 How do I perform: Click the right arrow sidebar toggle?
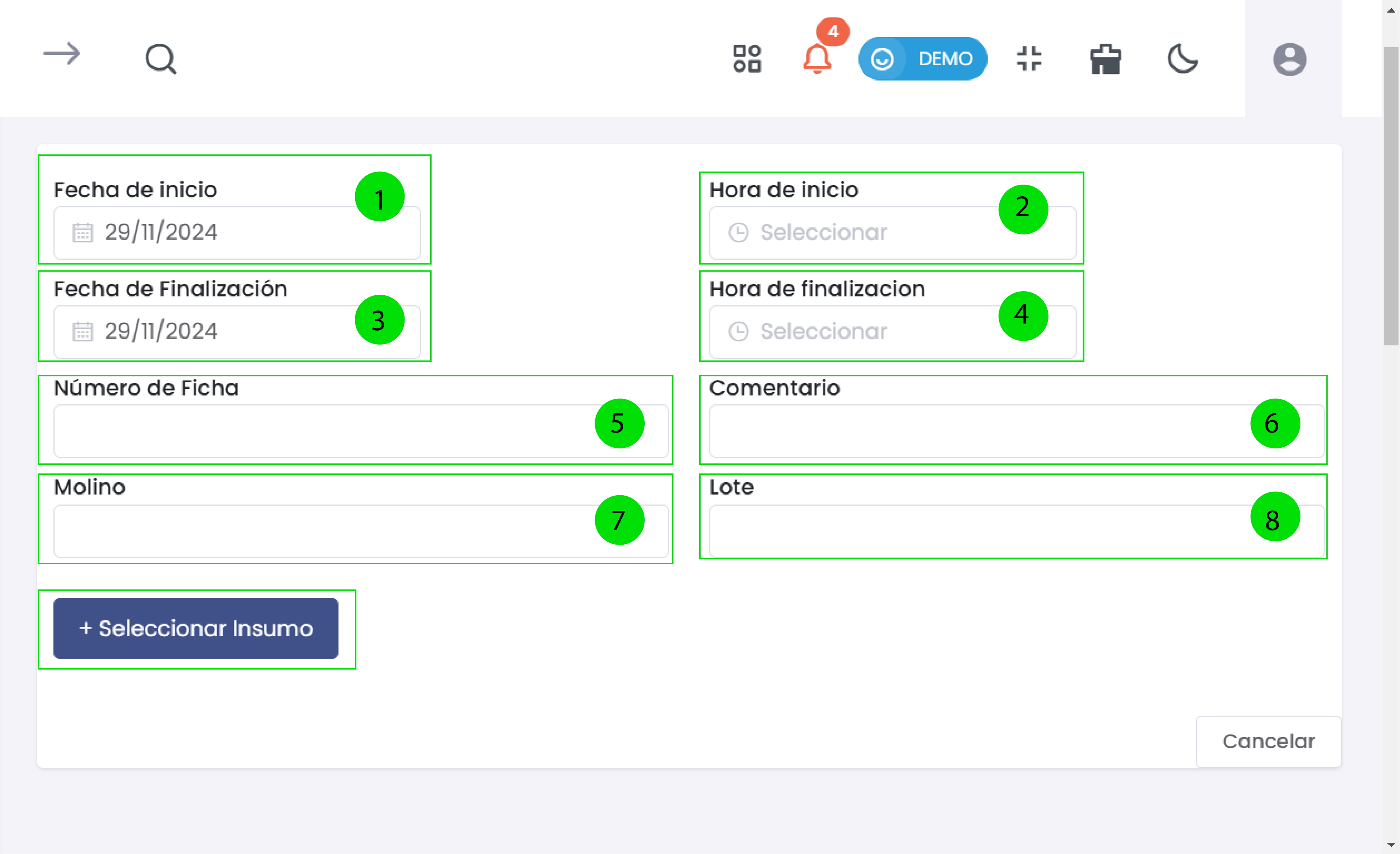coord(62,55)
